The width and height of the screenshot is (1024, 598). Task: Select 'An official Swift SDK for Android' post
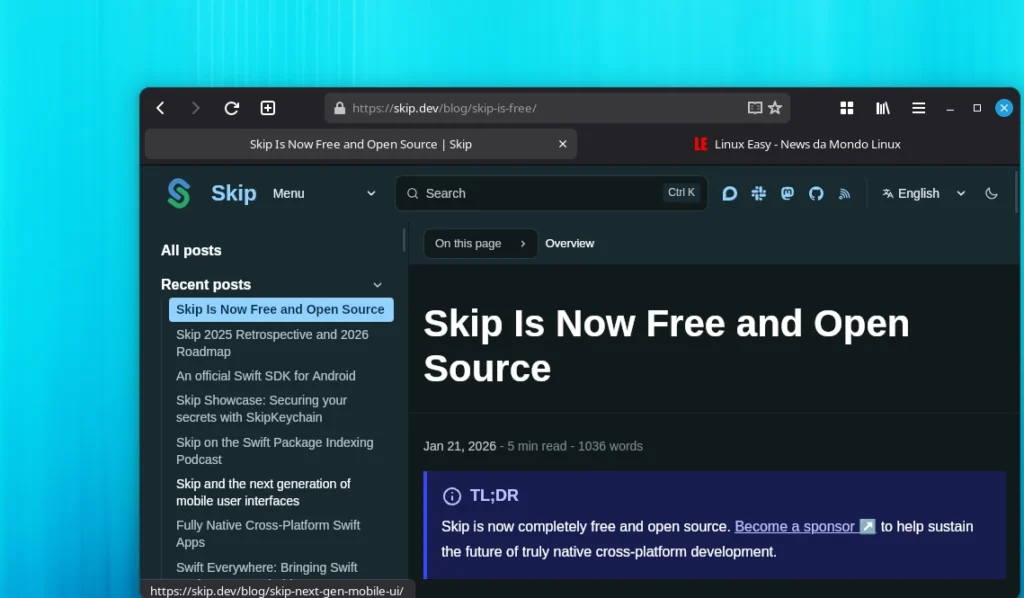tap(265, 376)
